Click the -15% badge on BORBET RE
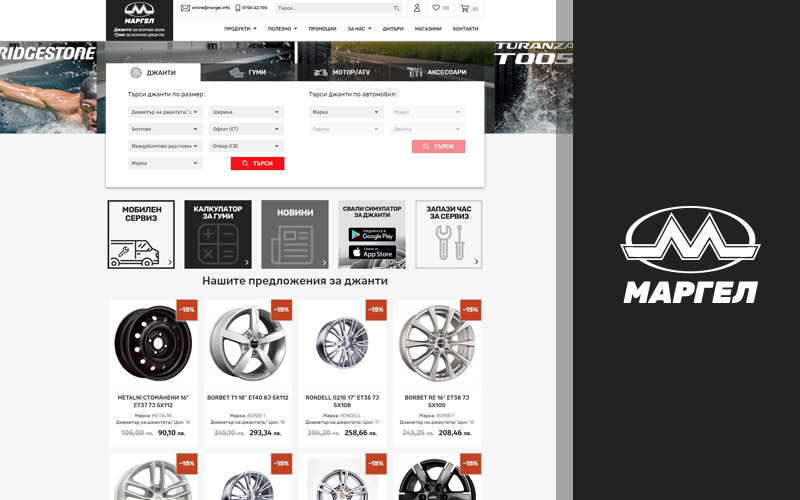 pyautogui.click(x=470, y=310)
